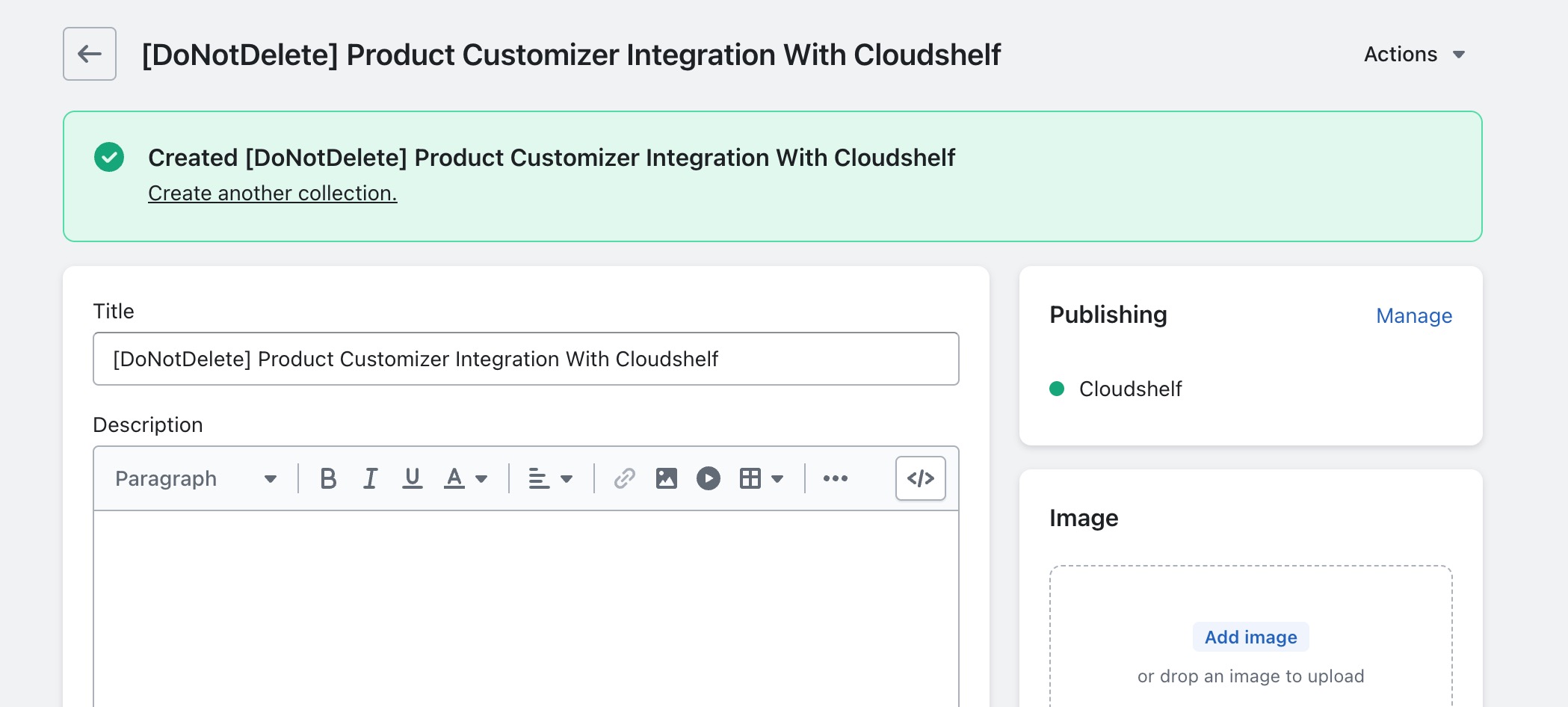This screenshot has width=1568, height=707.
Task: Toggle italic formatting
Action: tap(370, 478)
